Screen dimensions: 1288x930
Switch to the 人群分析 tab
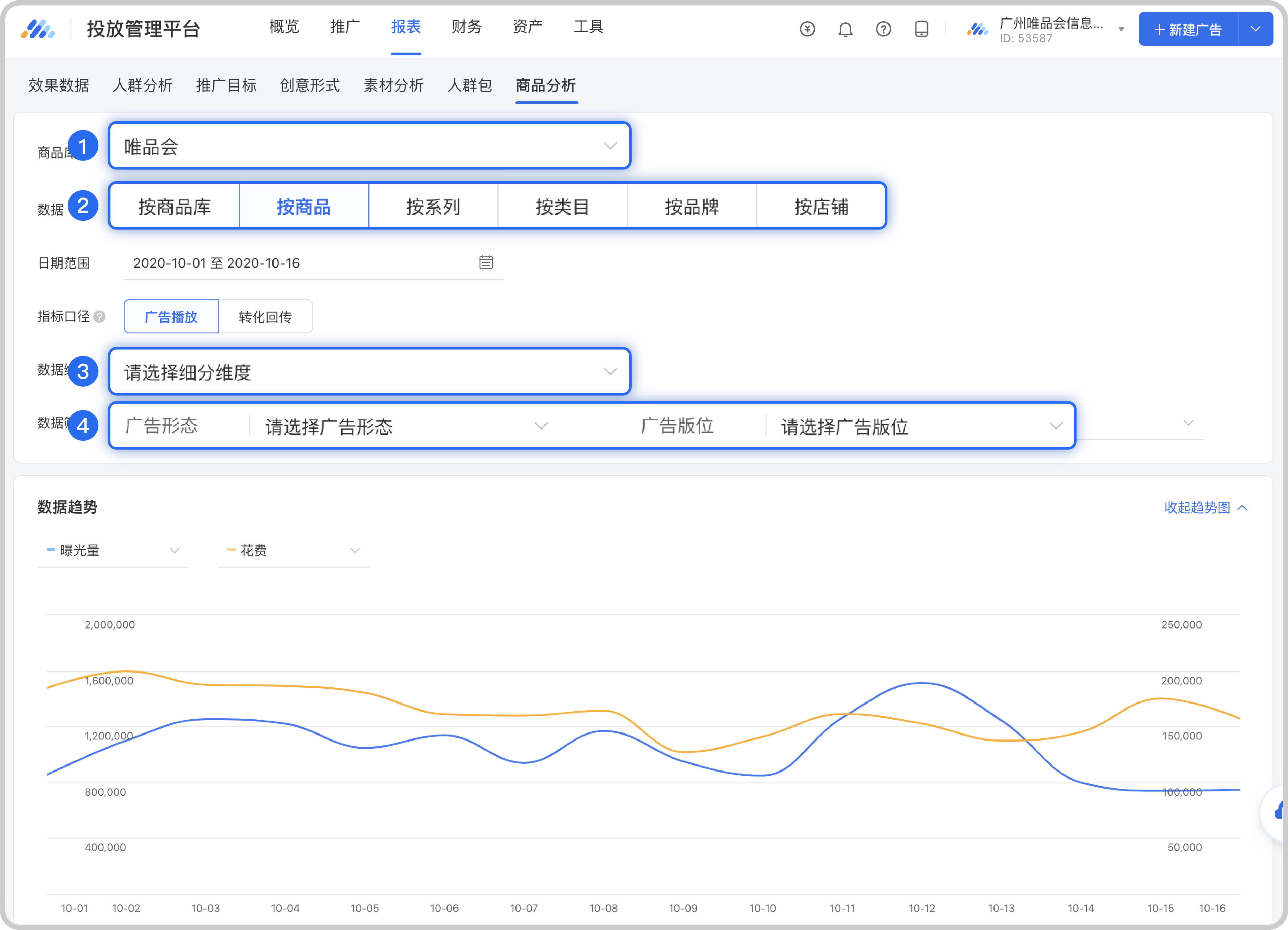(x=142, y=85)
